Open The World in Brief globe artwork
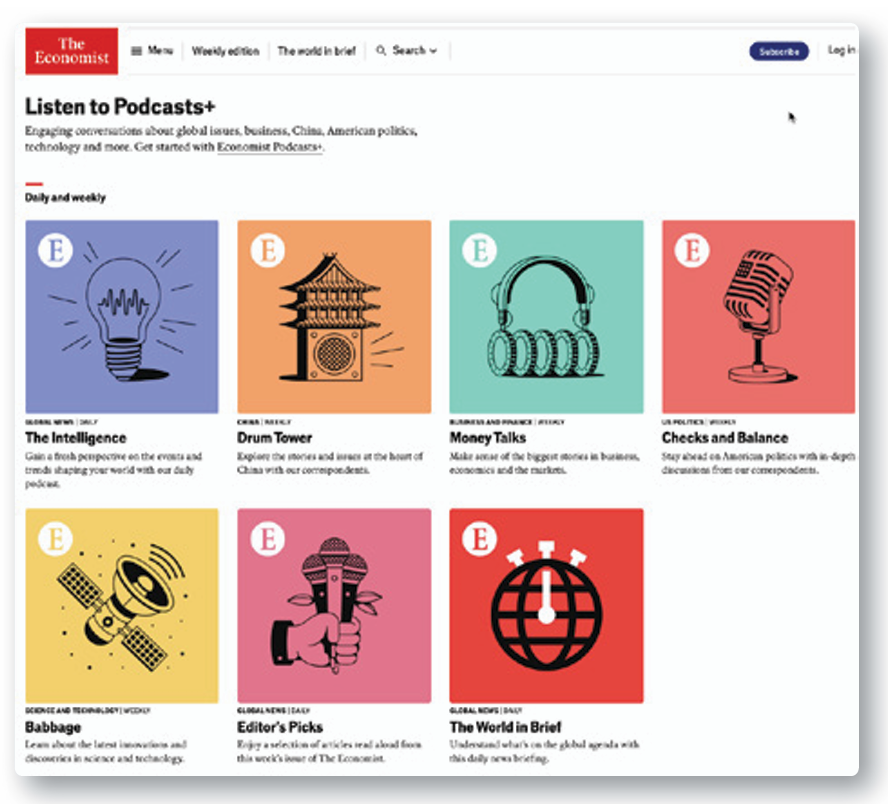Image resolution: width=888 pixels, height=804 pixels. (546, 605)
